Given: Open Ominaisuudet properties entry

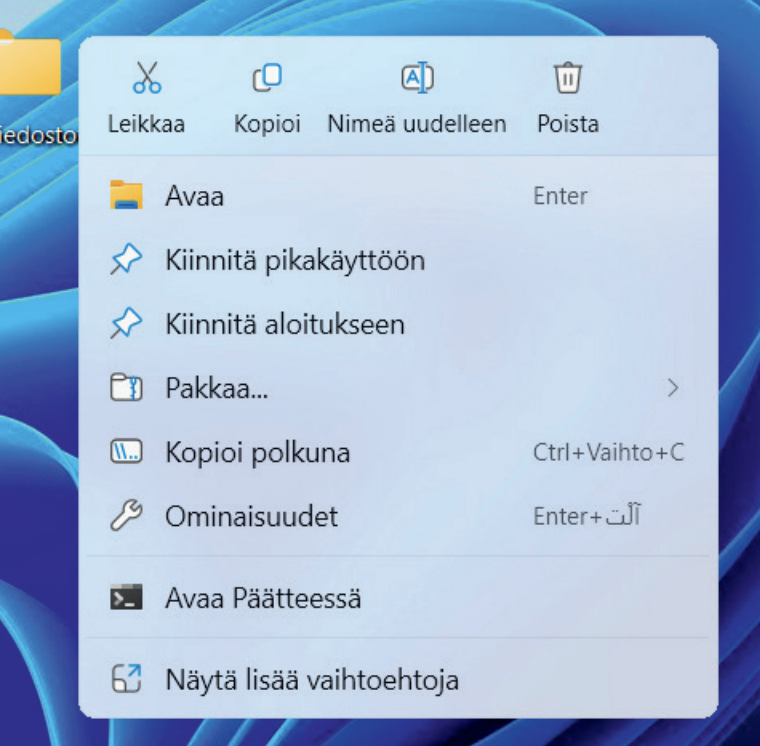Looking at the screenshot, I should 398,516.
